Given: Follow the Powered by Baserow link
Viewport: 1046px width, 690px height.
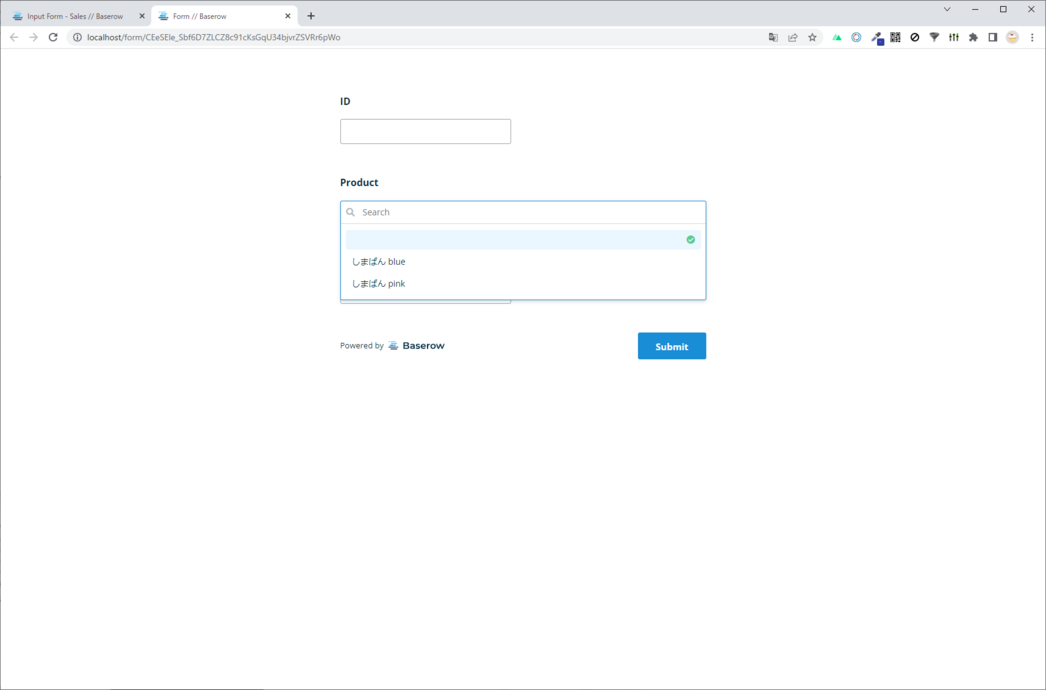Looking at the screenshot, I should click(416, 346).
